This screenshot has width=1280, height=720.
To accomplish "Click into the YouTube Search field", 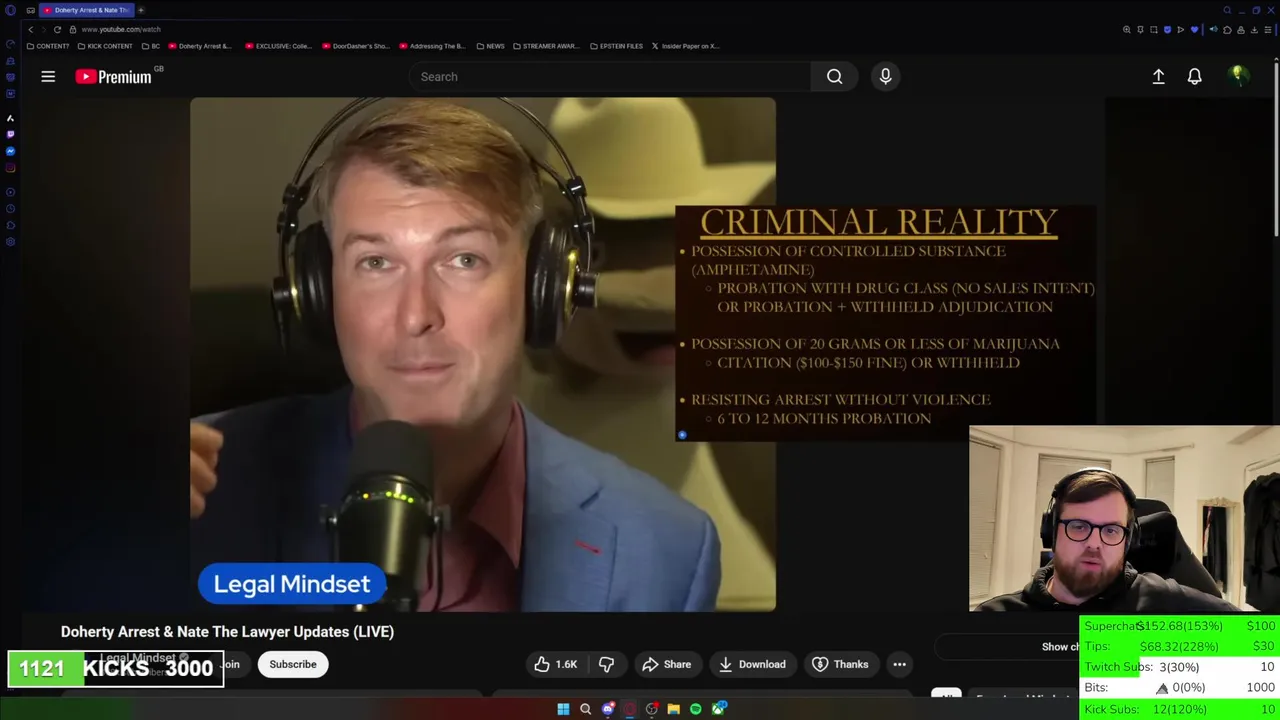I will coord(610,76).
